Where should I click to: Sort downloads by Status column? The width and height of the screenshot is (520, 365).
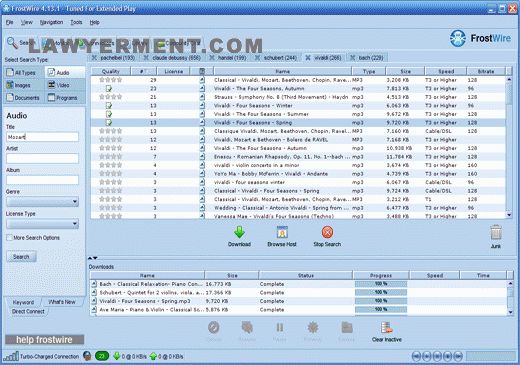(306, 275)
